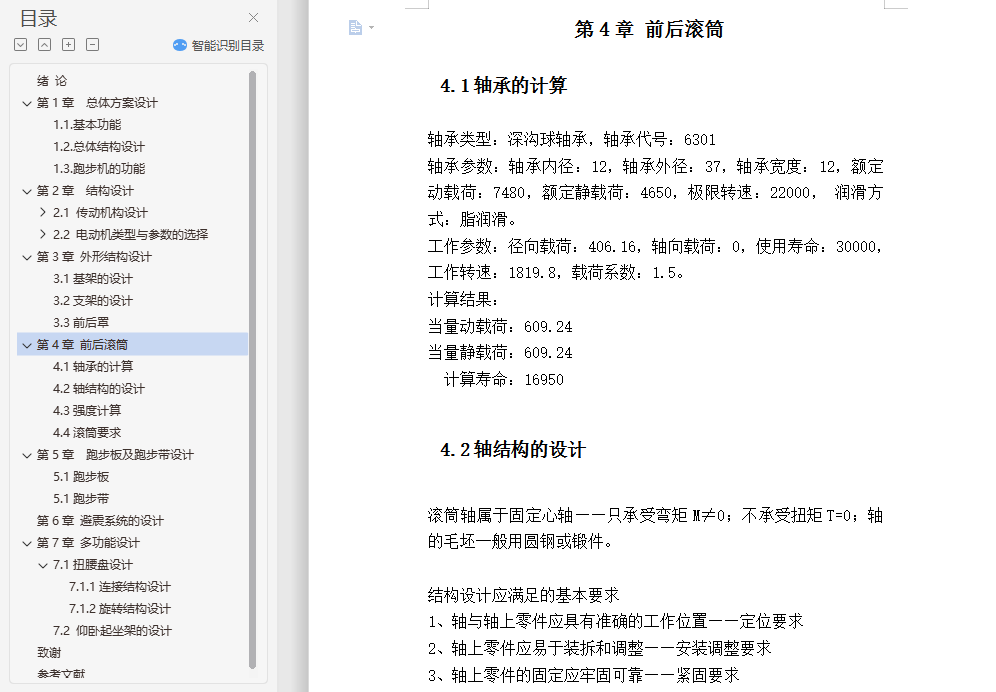The height and width of the screenshot is (692, 996).
Task: Click the minus (remove heading level) icon
Action: click(93, 44)
